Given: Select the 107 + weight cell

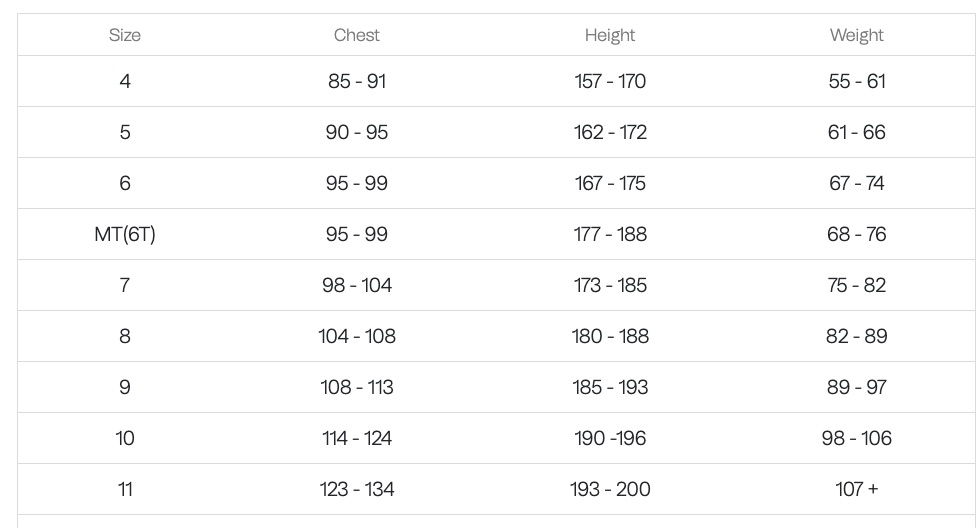Looking at the screenshot, I should (x=857, y=489).
